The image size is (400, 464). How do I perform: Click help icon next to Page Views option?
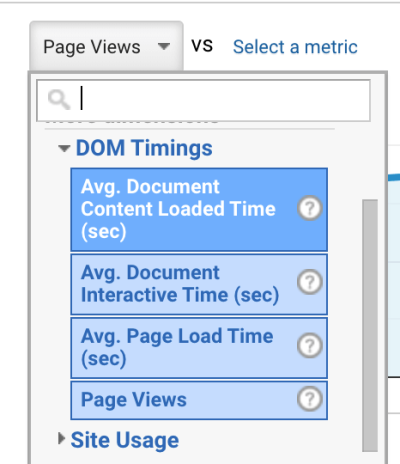(310, 399)
